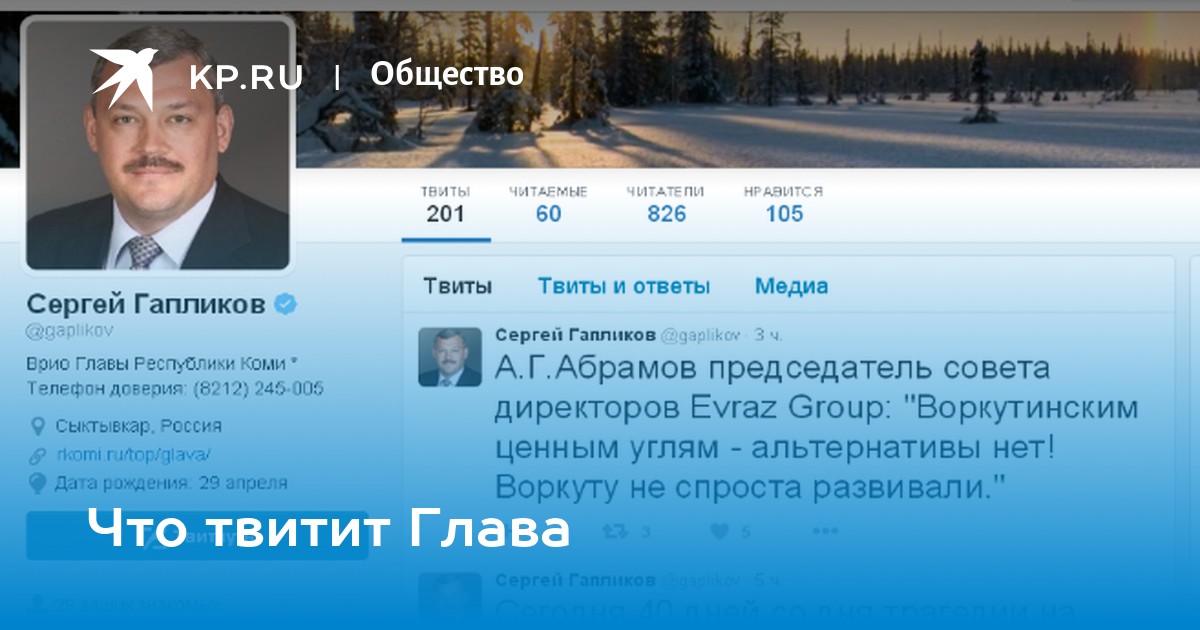Open the Читаемые 60 list
This screenshot has height=630, width=1200.
tap(548, 204)
